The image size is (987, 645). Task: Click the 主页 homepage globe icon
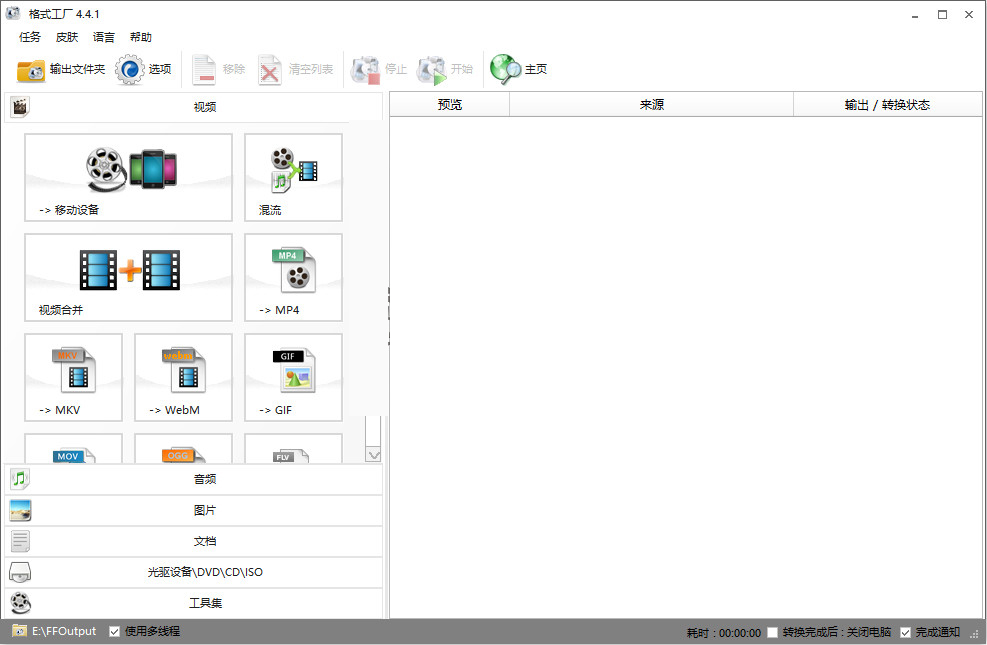[505, 69]
